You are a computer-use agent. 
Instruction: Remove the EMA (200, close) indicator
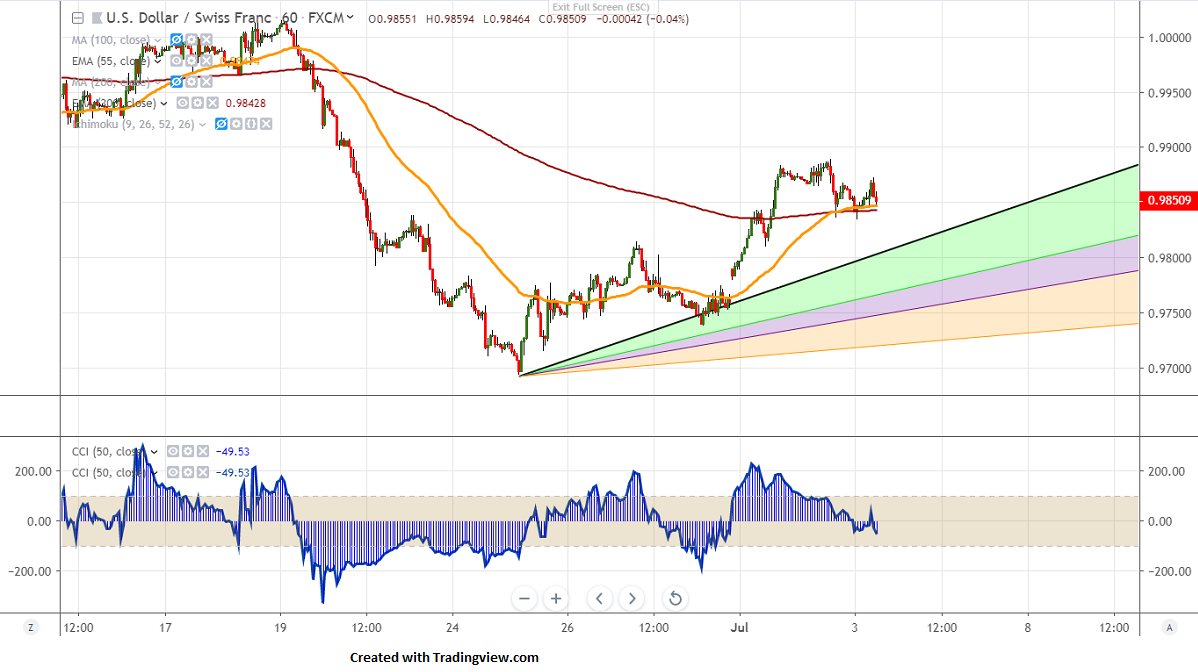pos(212,102)
